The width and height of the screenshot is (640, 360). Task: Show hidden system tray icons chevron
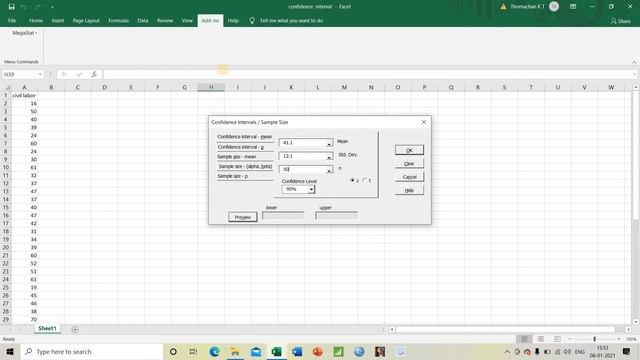507,351
